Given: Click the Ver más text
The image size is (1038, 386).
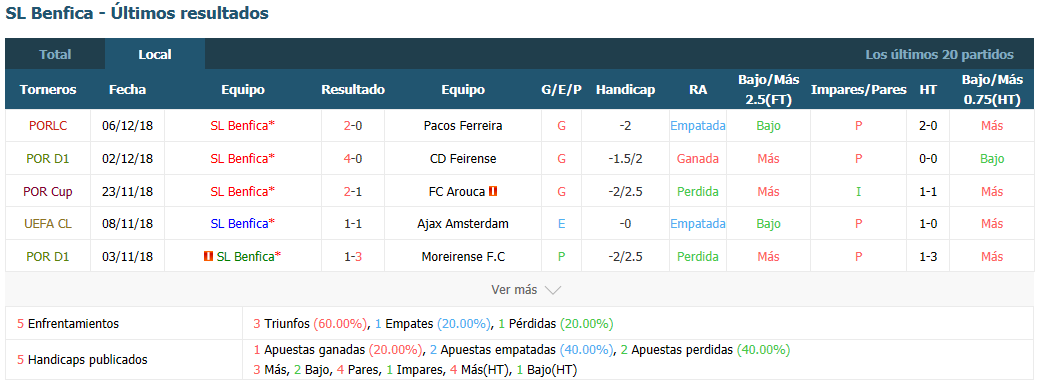Looking at the screenshot, I should (x=514, y=290).
